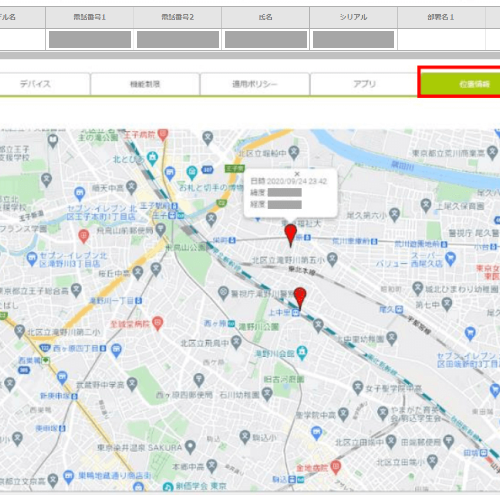Click the 駒込小 school icon

tap(245, 436)
